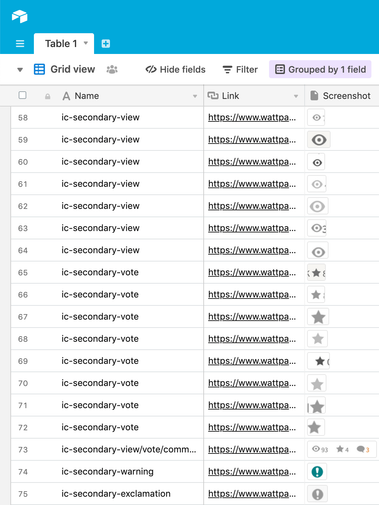This screenshot has width=379, height=505.
Task: Open the Filter options
Action: click(240, 69)
